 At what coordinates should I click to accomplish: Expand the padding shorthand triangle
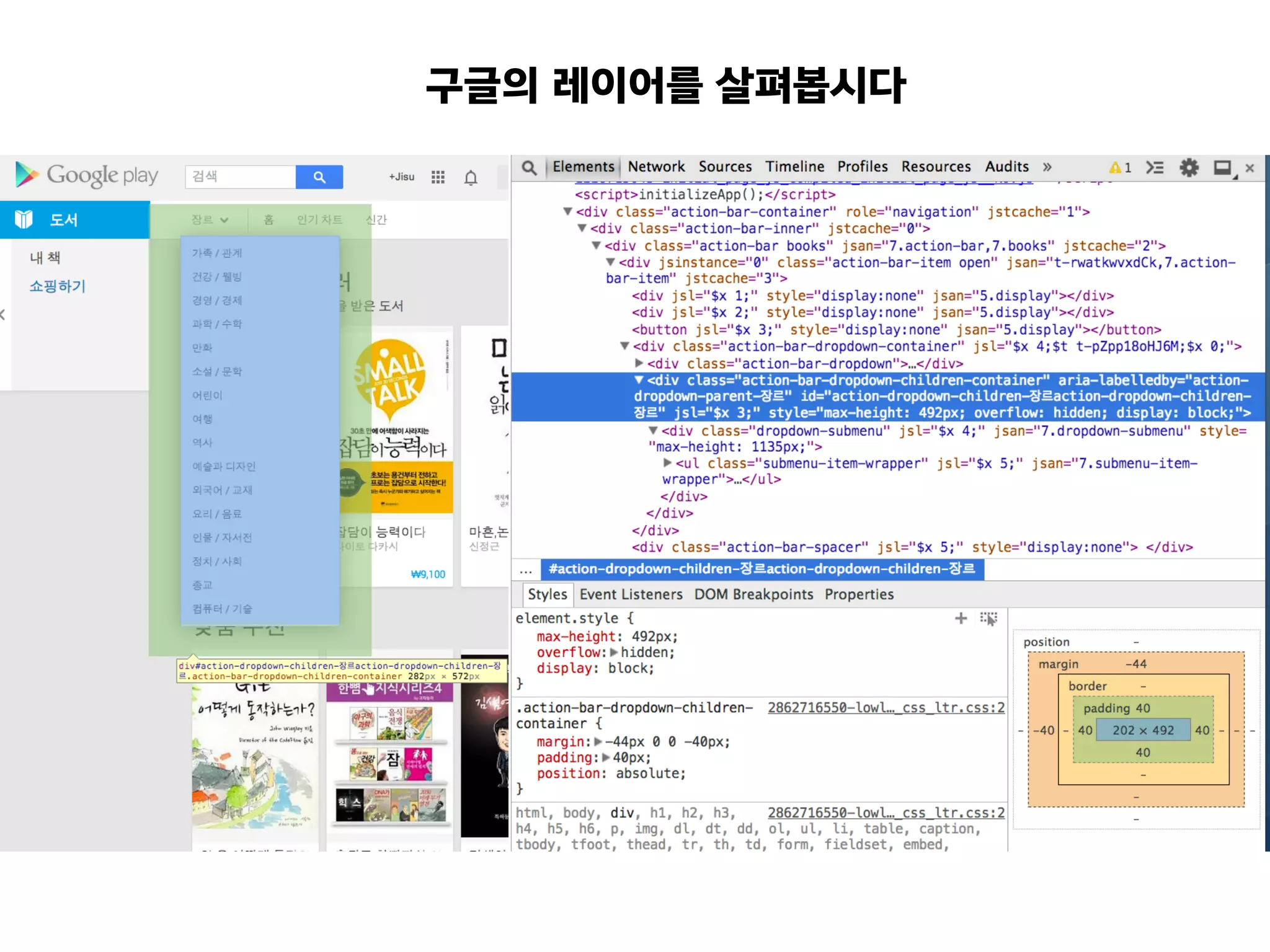tap(606, 757)
